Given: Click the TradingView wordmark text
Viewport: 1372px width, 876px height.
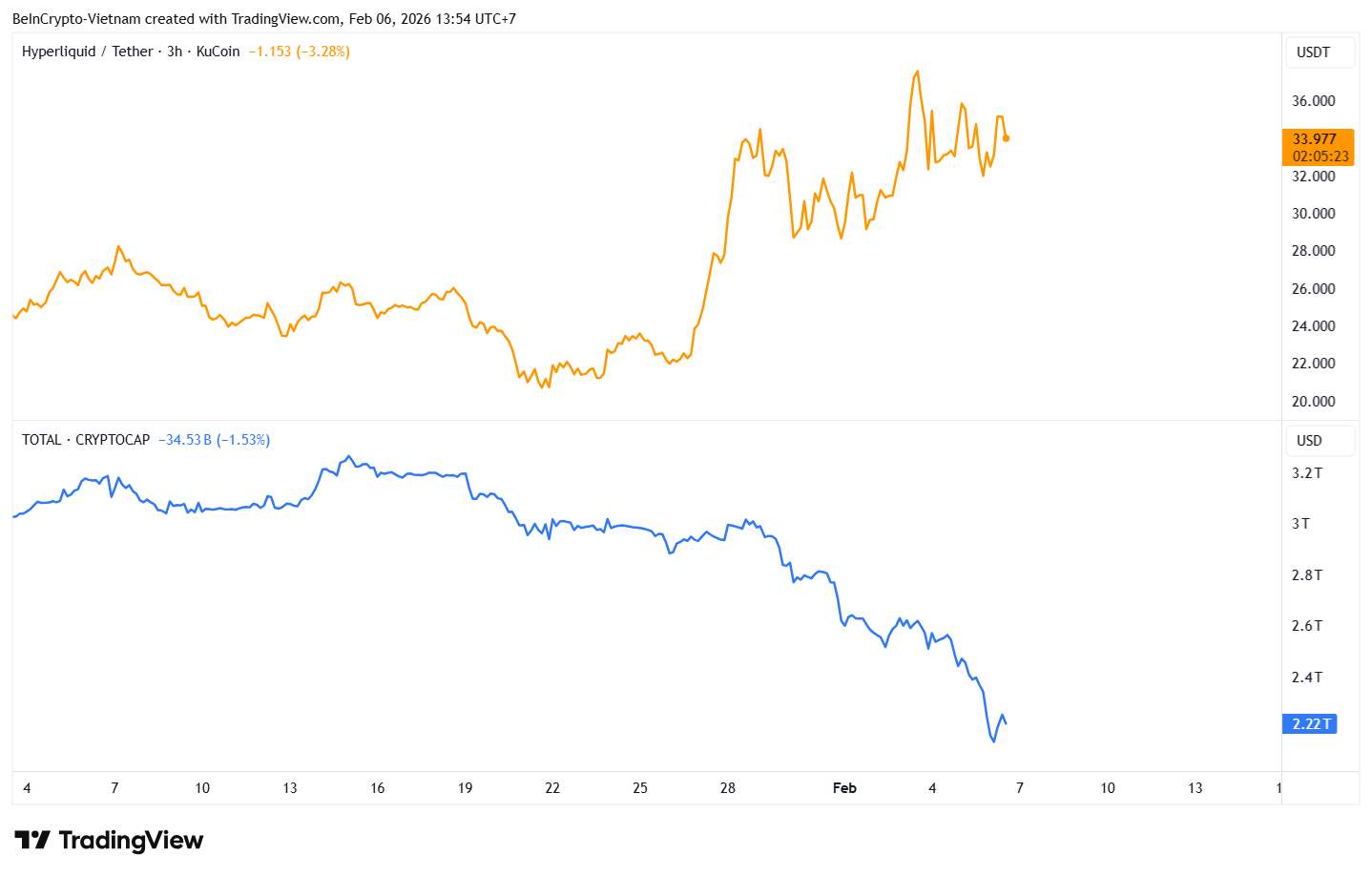Looking at the screenshot, I should pyautogui.click(x=131, y=840).
